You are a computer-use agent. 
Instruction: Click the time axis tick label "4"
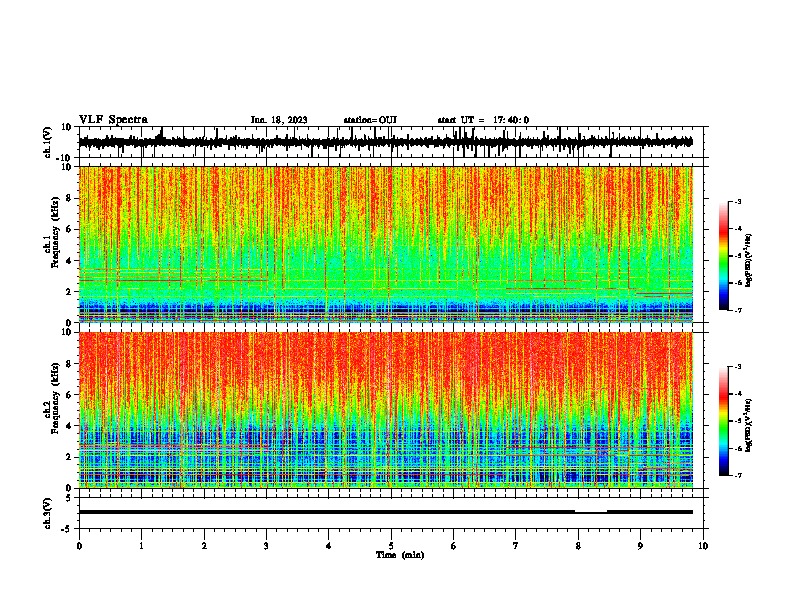[x=329, y=546]
